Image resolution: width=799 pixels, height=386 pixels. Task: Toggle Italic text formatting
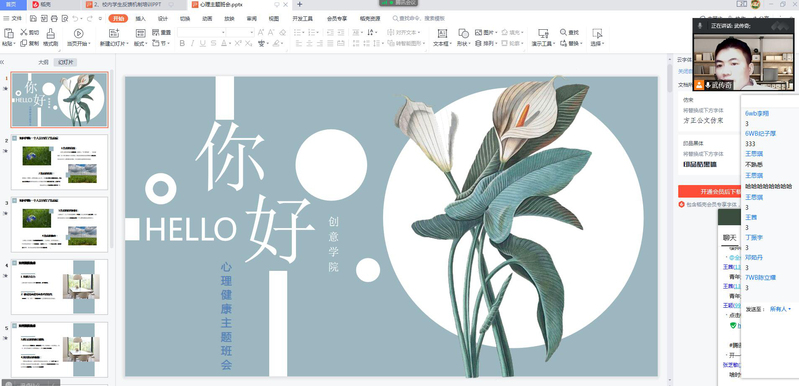click(193, 44)
